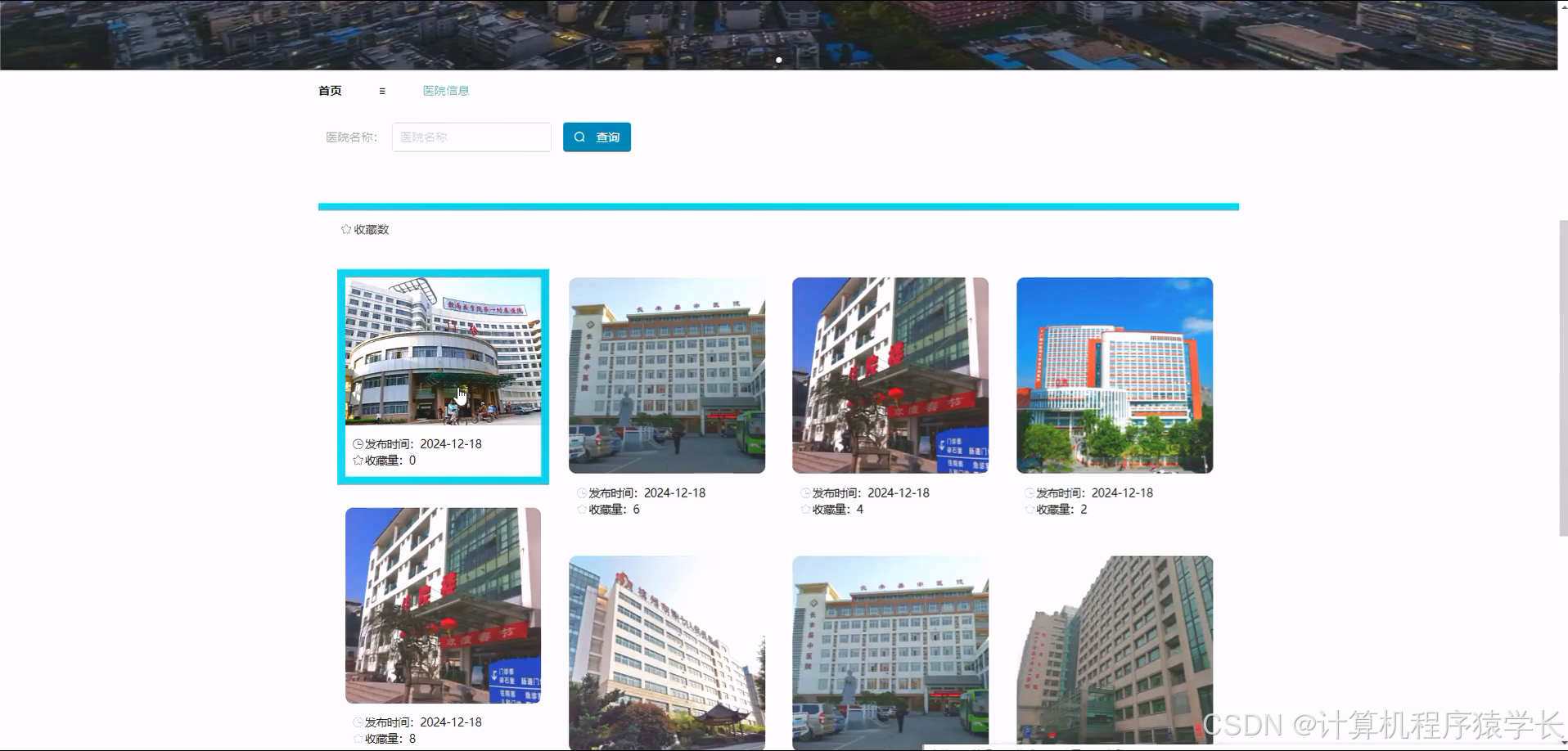
Task: Click the carousel indicator dot on the banner
Action: [x=779, y=60]
